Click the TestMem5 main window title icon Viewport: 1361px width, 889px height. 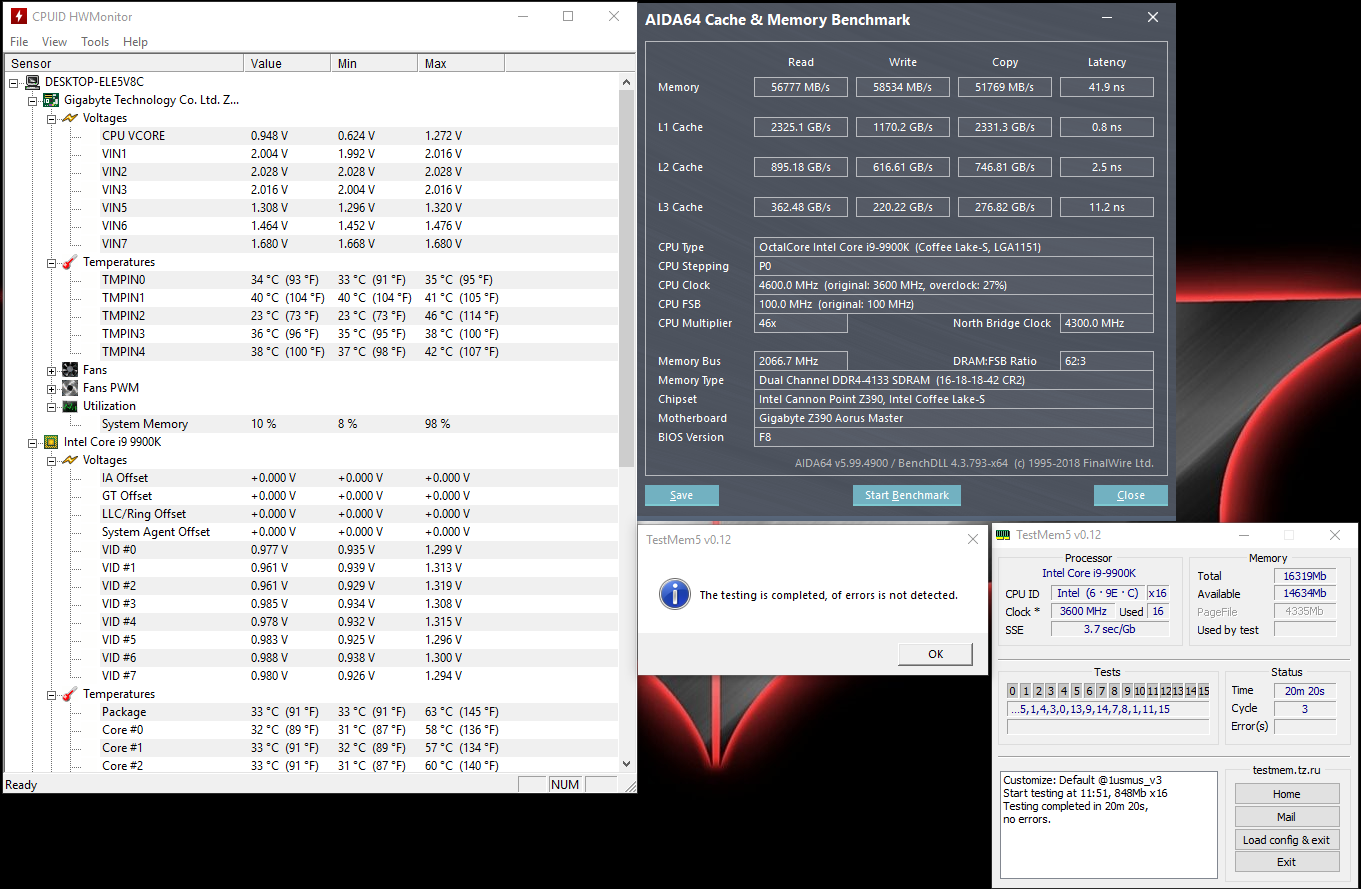pos(1003,535)
